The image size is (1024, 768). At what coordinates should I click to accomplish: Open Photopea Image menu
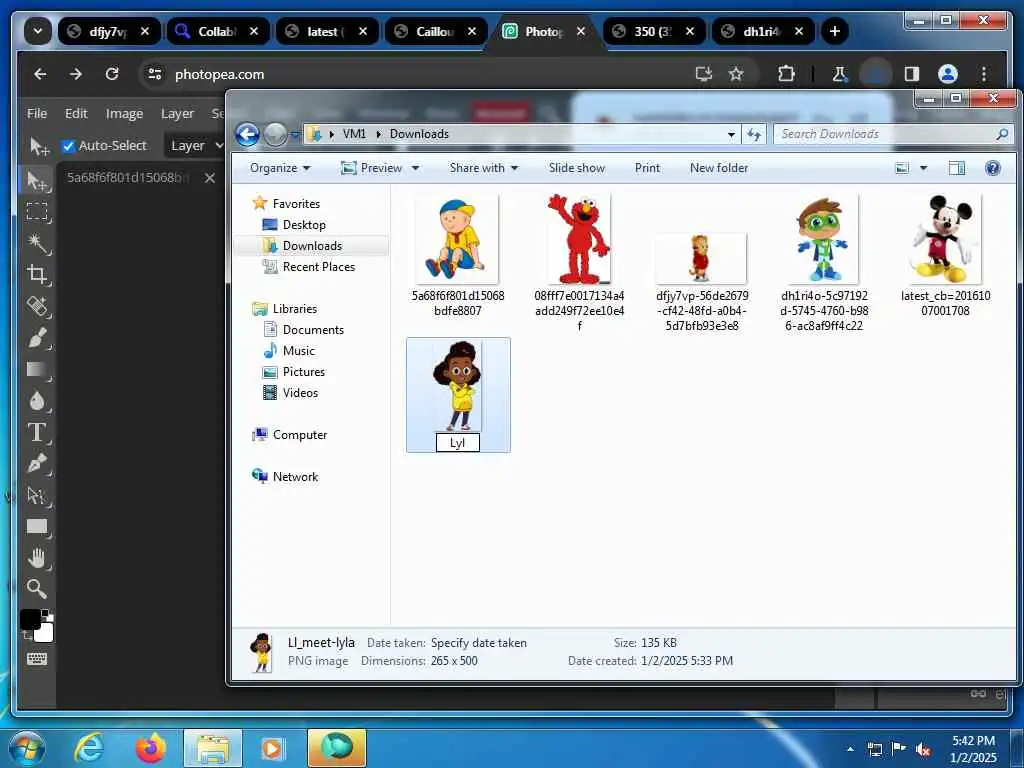tap(124, 113)
